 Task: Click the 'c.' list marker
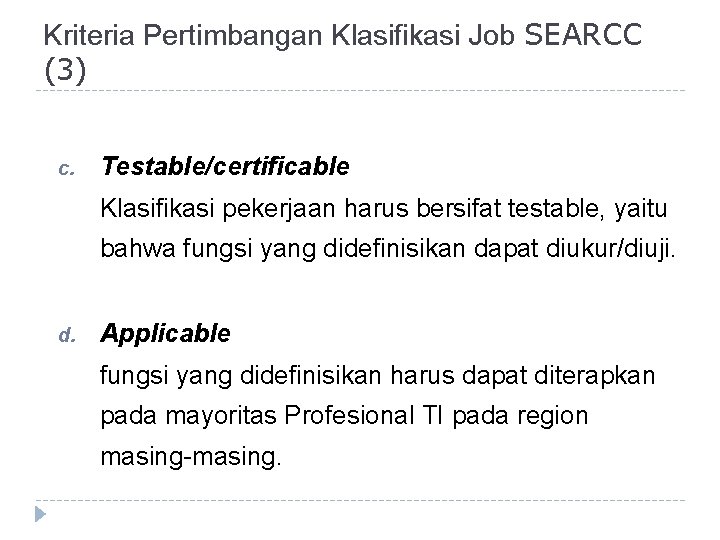click(67, 169)
